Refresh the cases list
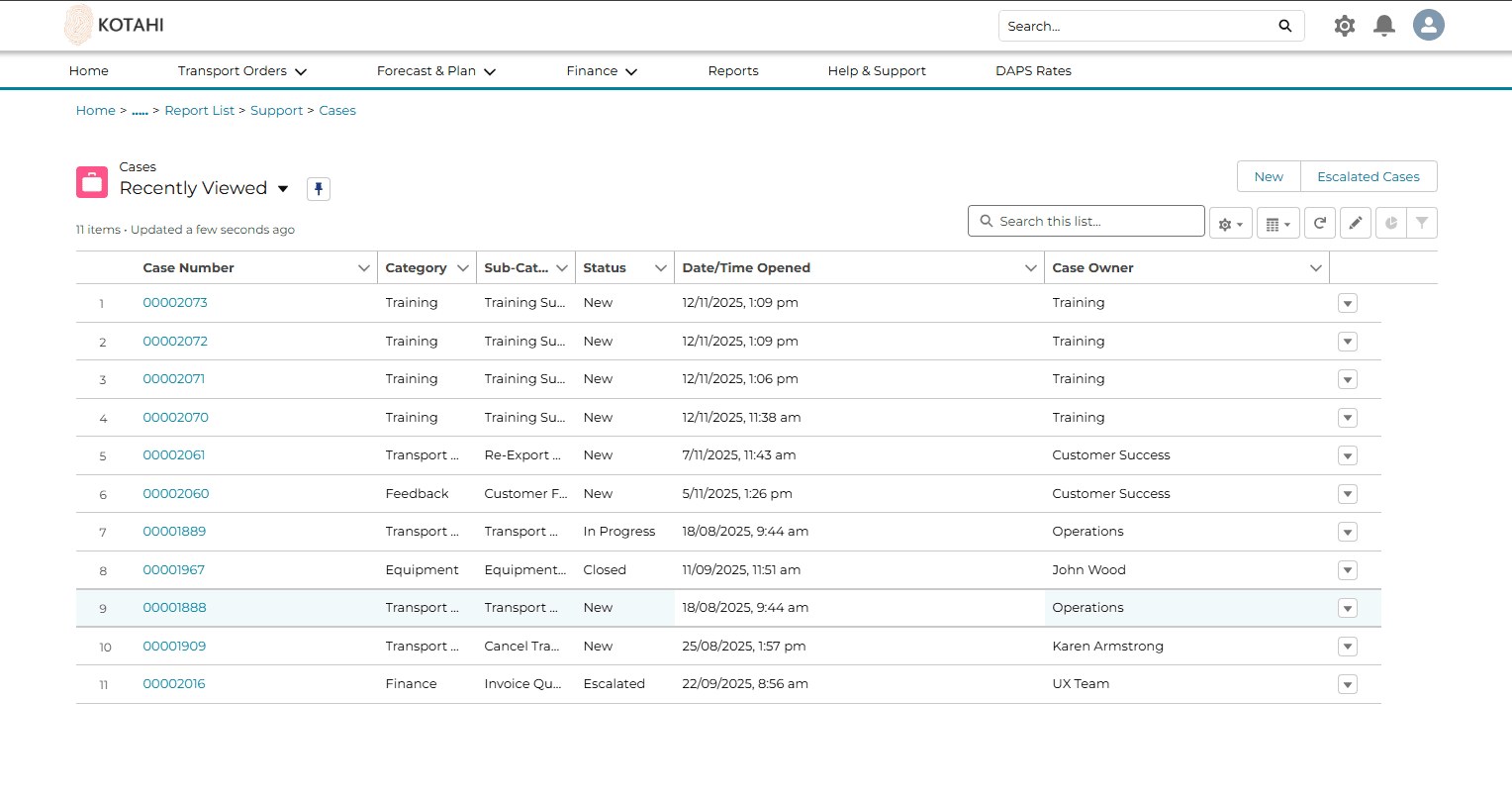This screenshot has width=1512, height=801. (x=1320, y=223)
